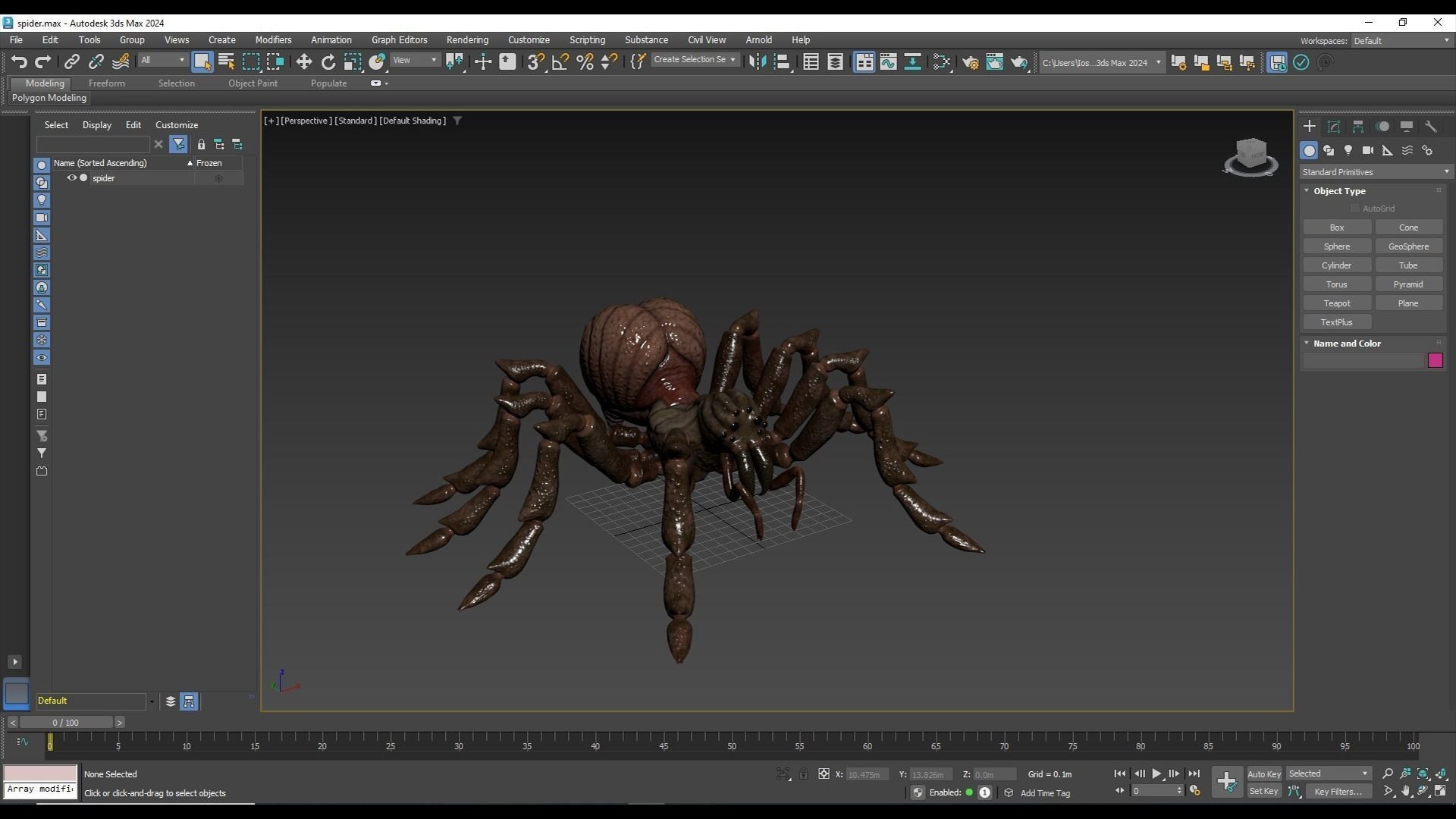Open the Utilities wrench panel
The image size is (1456, 819).
[x=1431, y=127]
